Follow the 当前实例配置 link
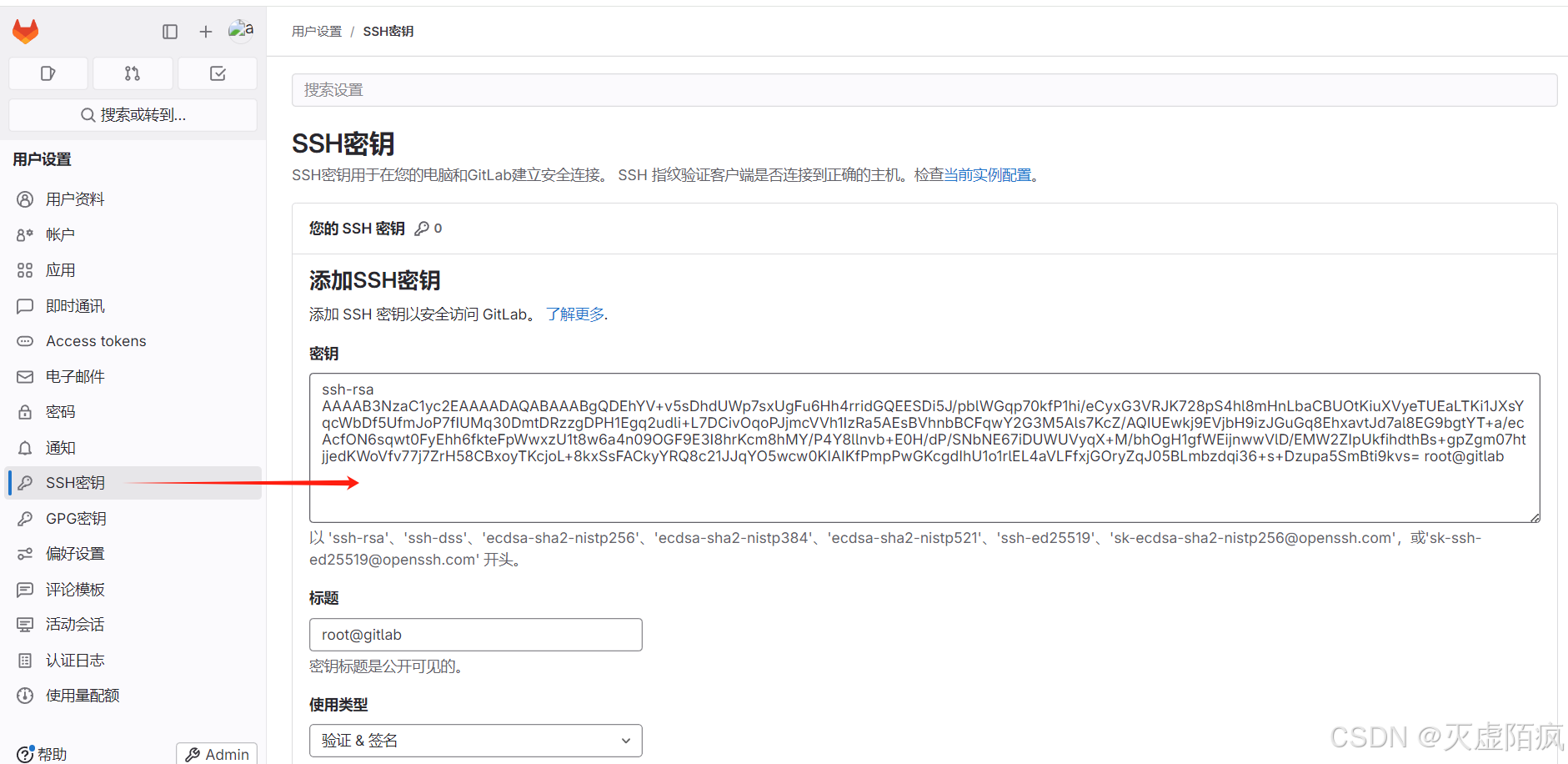1568x764 pixels. (x=988, y=175)
